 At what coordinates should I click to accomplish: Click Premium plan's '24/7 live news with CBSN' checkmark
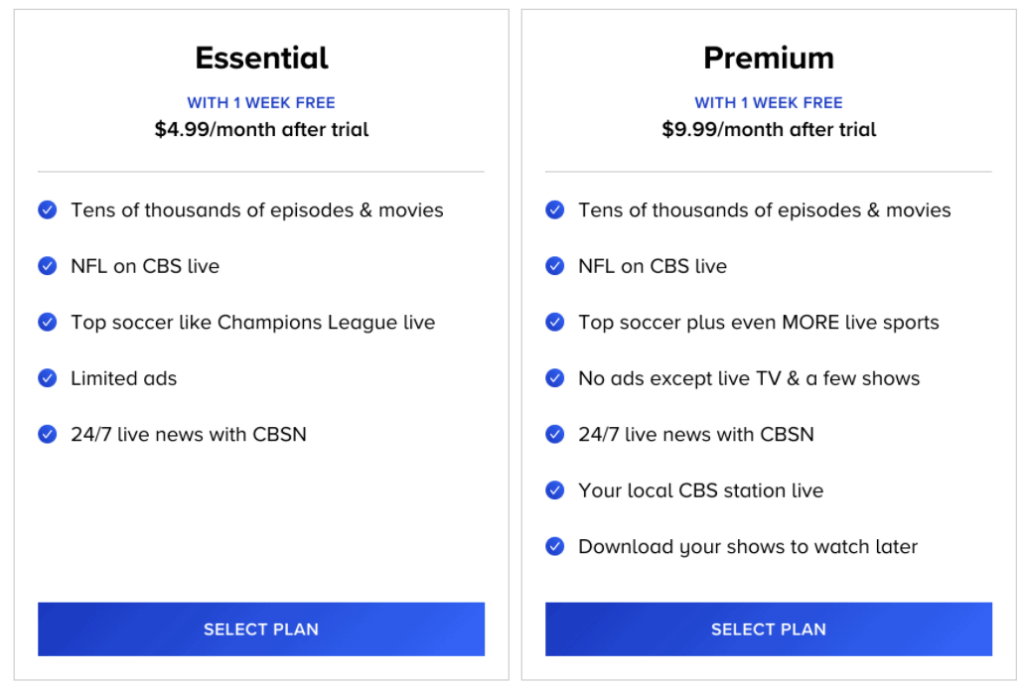click(555, 434)
